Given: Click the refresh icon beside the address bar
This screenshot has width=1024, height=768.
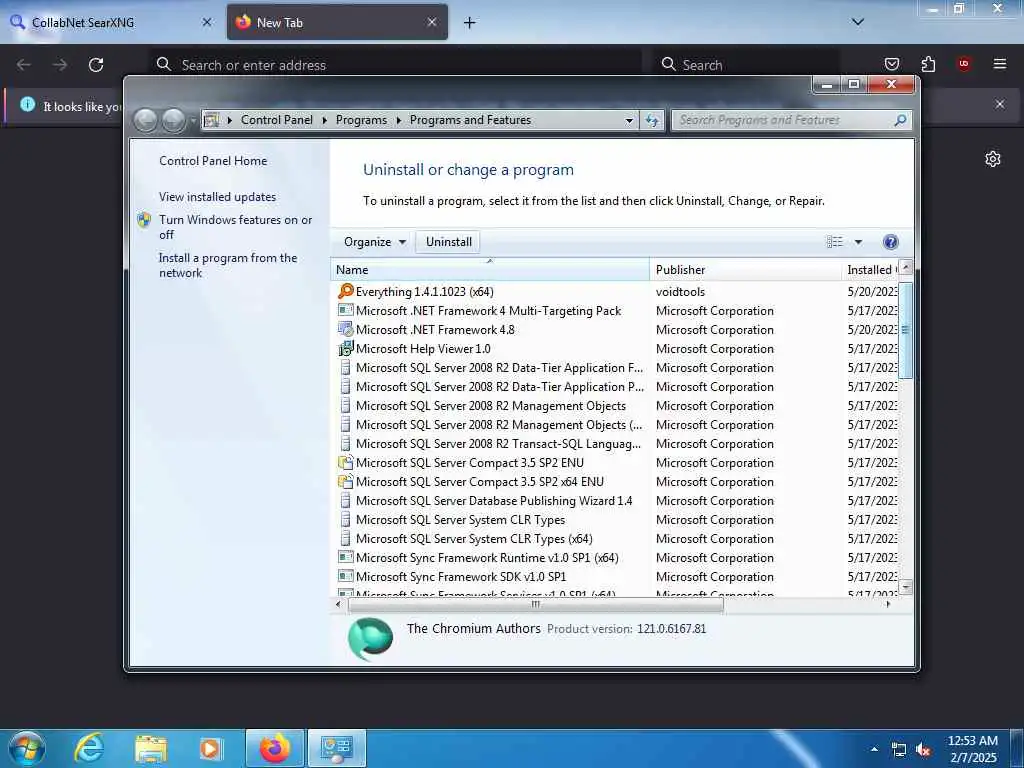Looking at the screenshot, I should (x=652, y=120).
